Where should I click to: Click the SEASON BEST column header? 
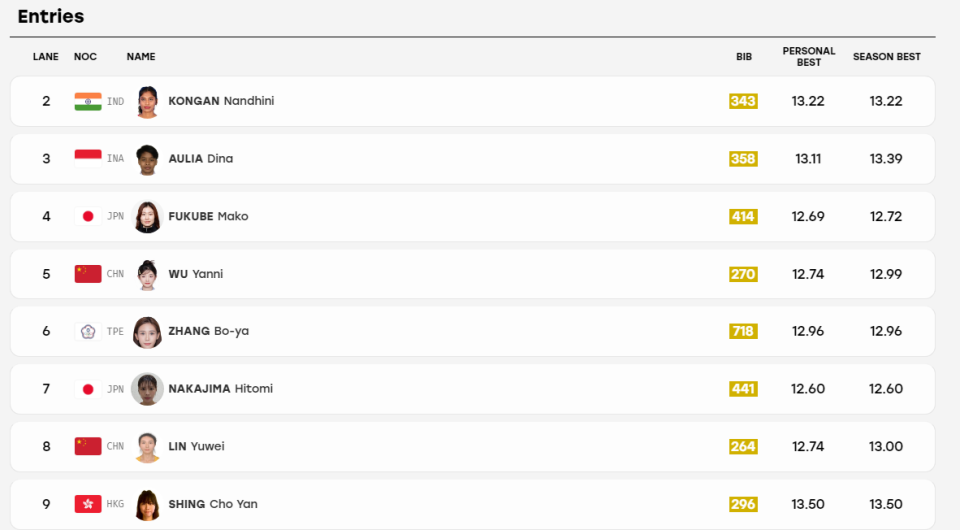(x=887, y=56)
